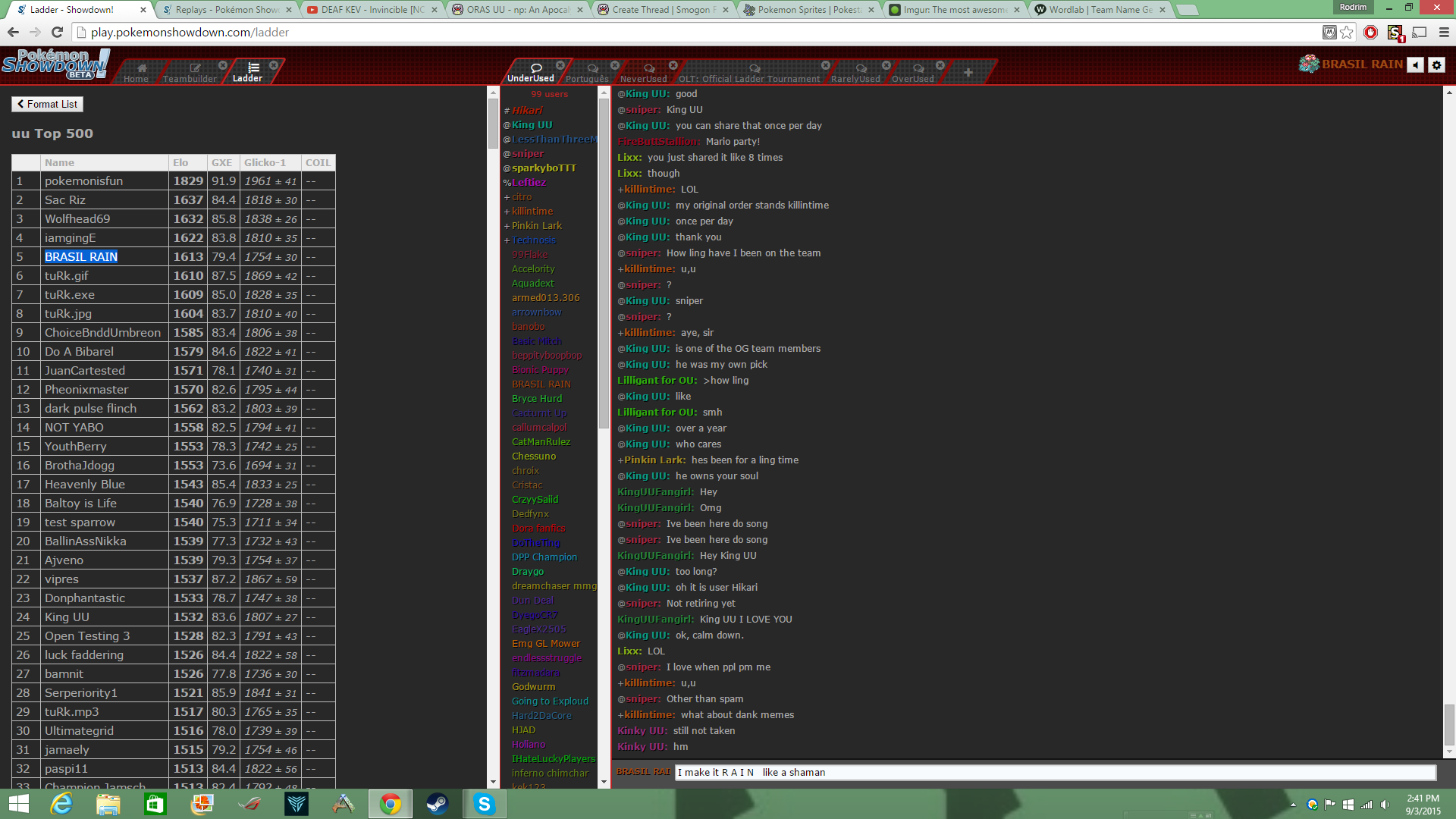
Task: Open the OverUsed room tab
Action: click(913, 72)
